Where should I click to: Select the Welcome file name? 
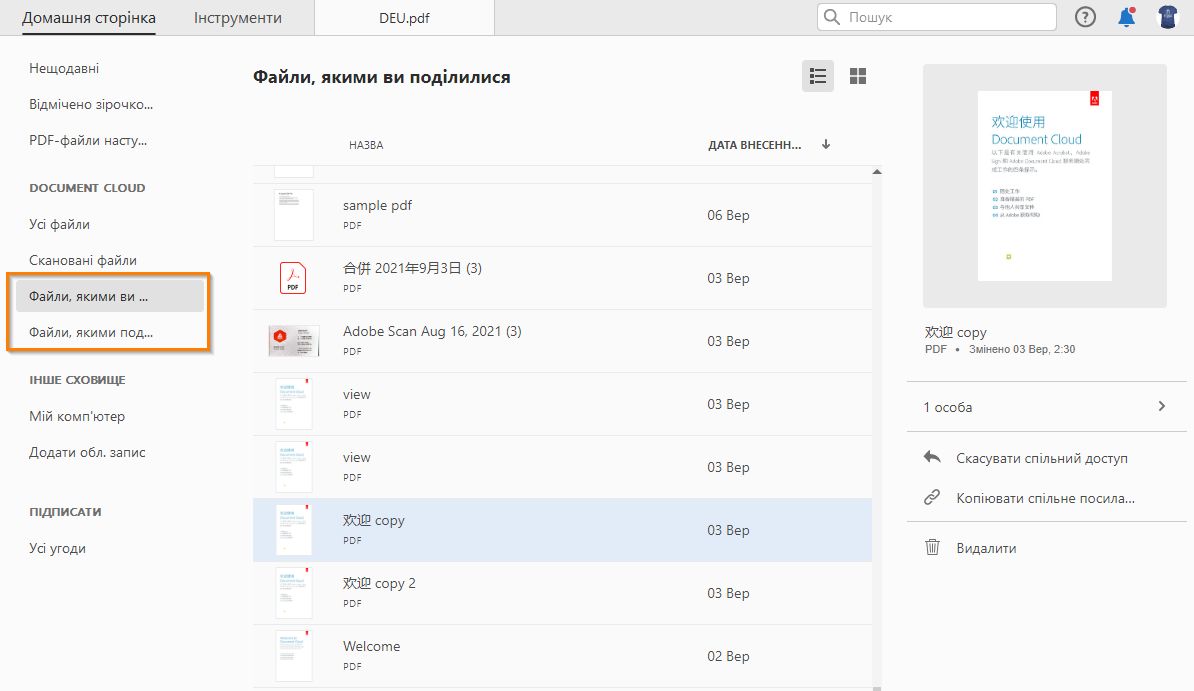coord(372,646)
